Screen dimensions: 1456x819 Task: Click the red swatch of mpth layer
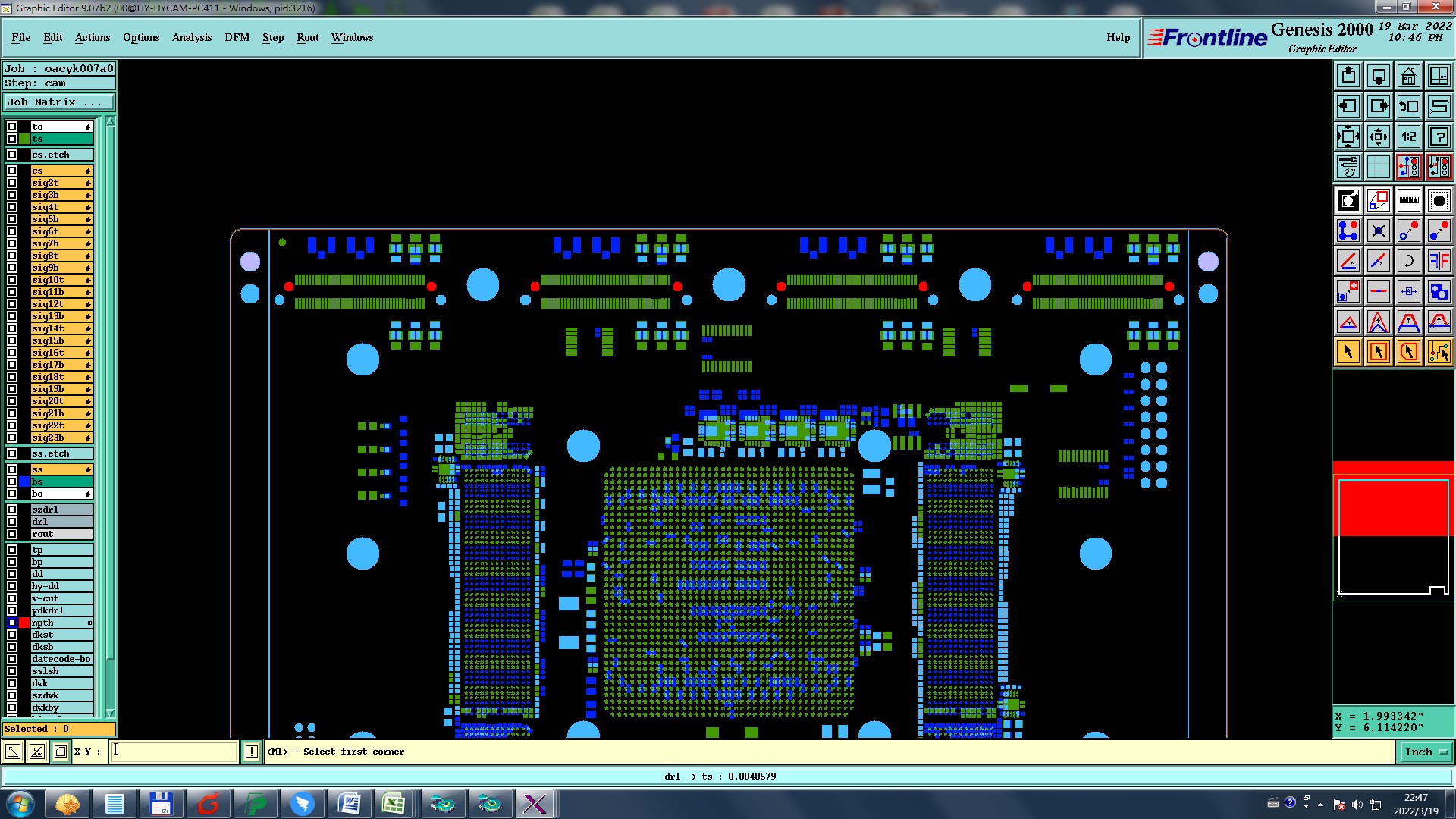click(x=24, y=623)
